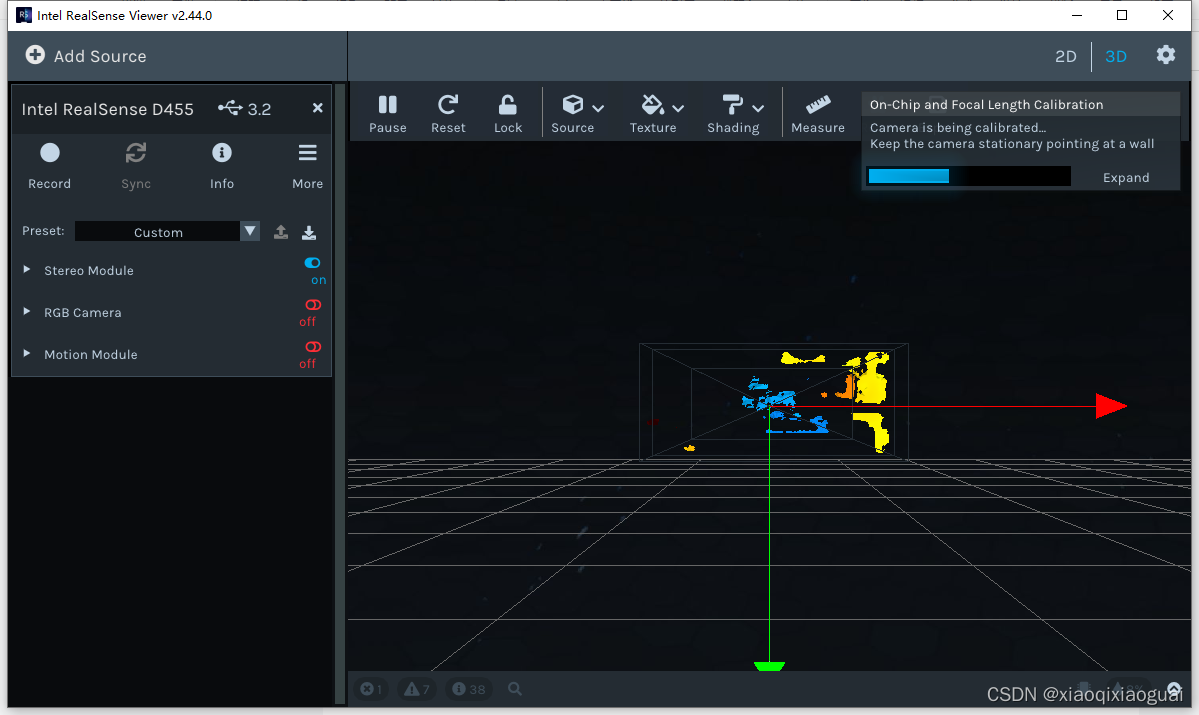Minimize the RealSense Viewer window
This screenshot has height=715, width=1199.
(1077, 15)
